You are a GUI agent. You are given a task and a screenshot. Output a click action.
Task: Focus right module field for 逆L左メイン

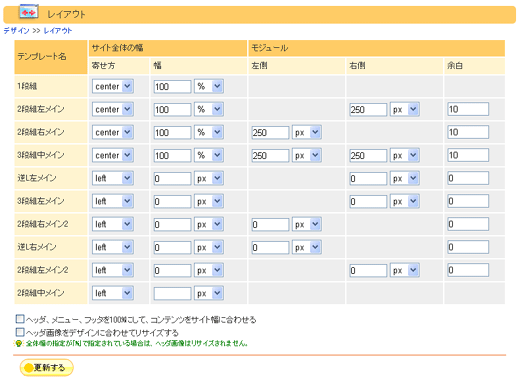368,178
